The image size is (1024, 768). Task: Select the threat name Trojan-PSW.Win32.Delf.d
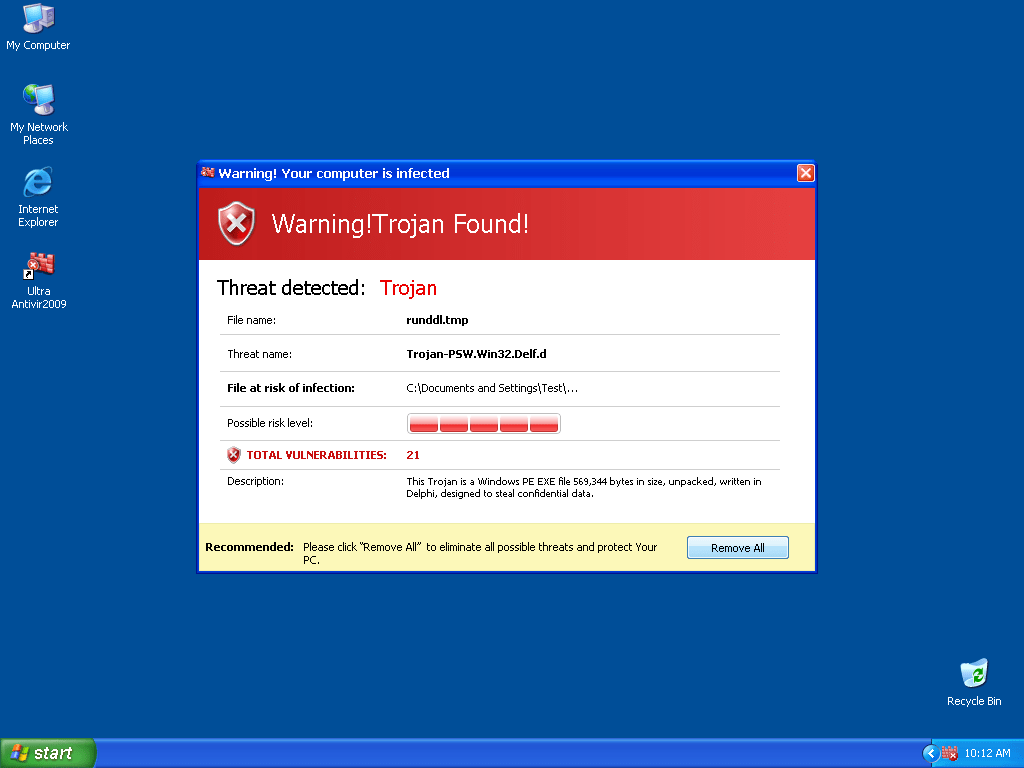point(476,354)
